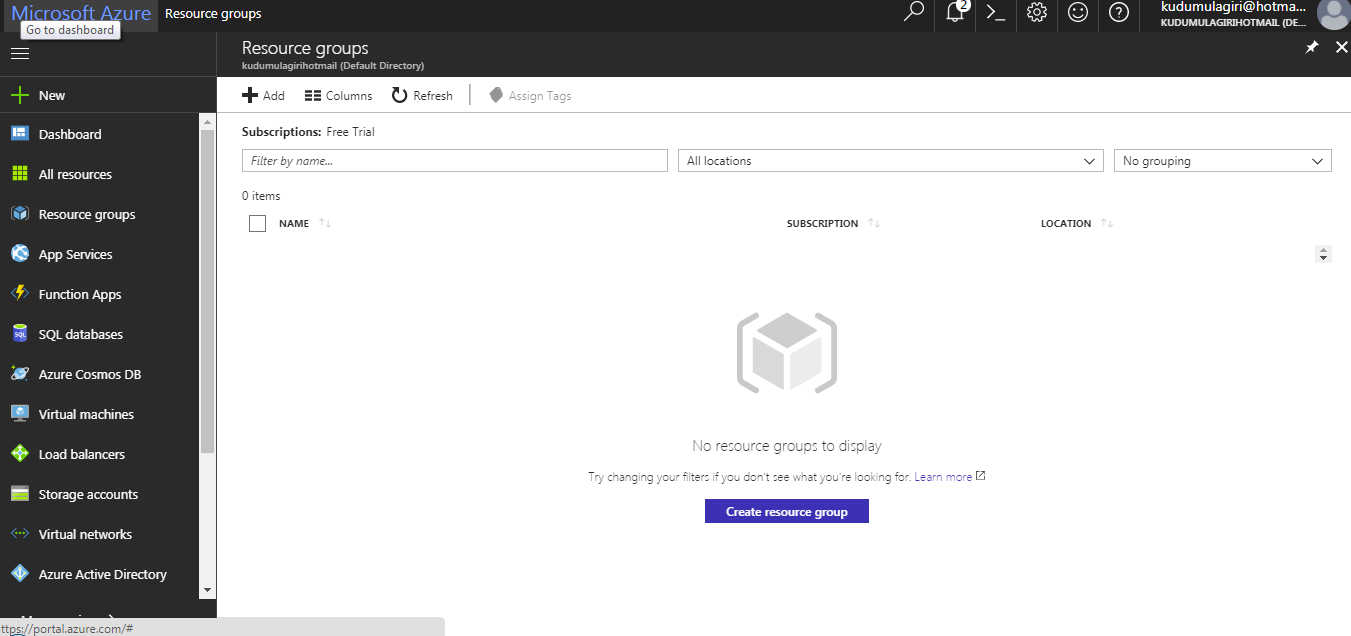Open the notifications bell
1351x636 pixels.
953,15
